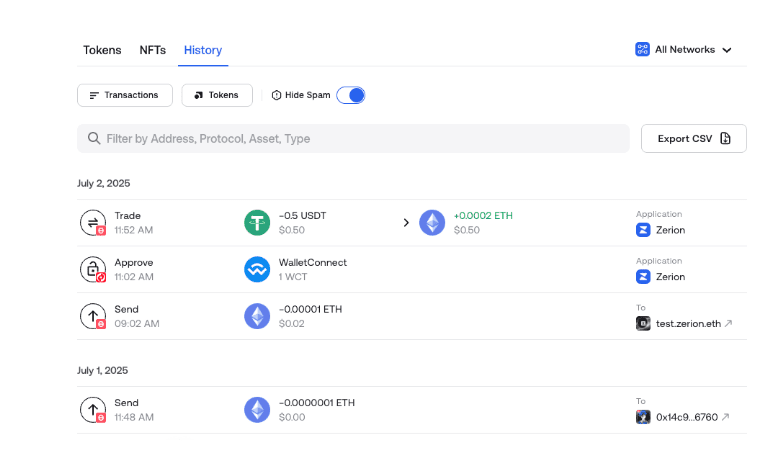Click the All Networks icon
777x449 pixels.
[642, 50]
